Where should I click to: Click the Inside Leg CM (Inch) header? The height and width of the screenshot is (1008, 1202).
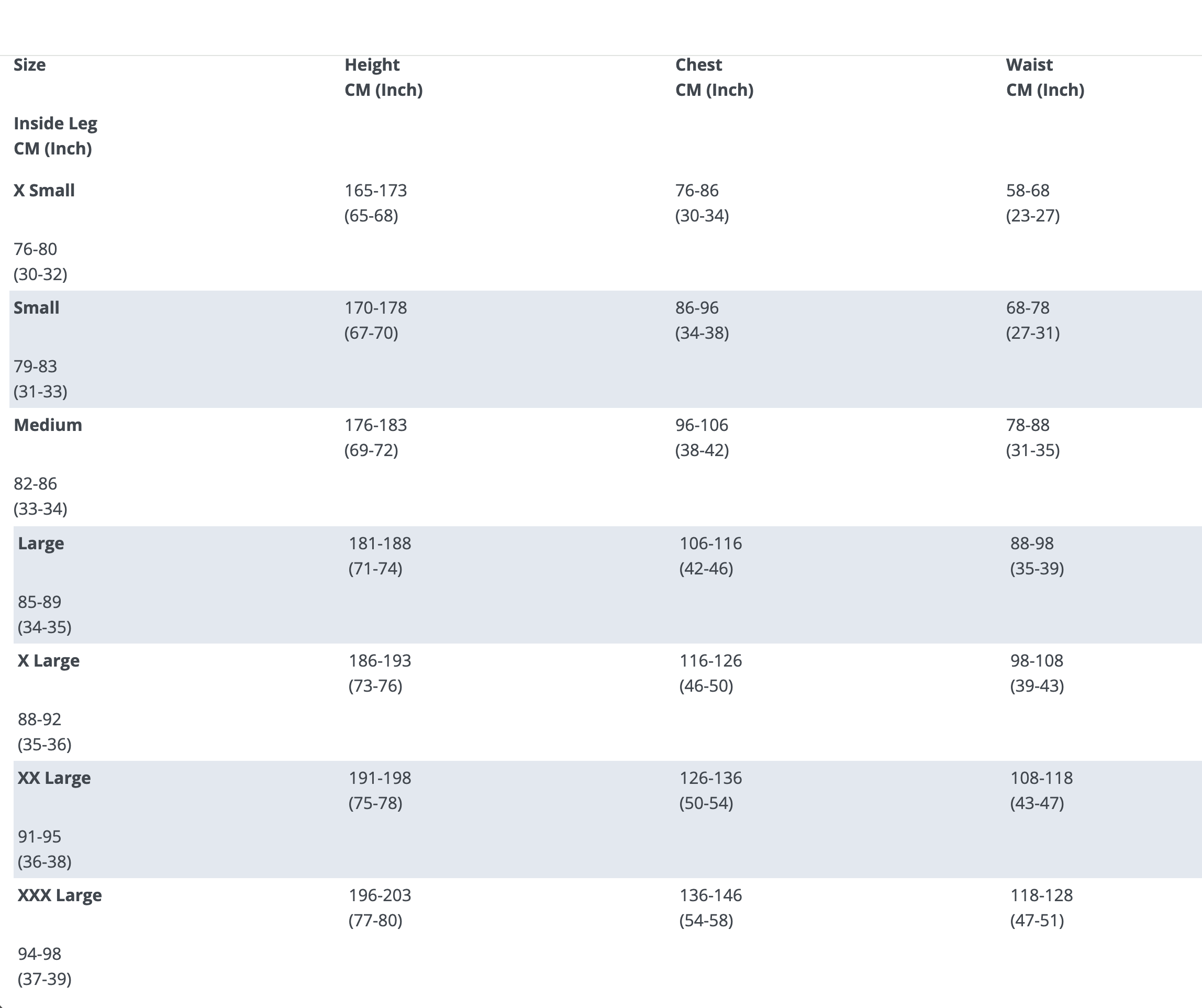pos(55,136)
